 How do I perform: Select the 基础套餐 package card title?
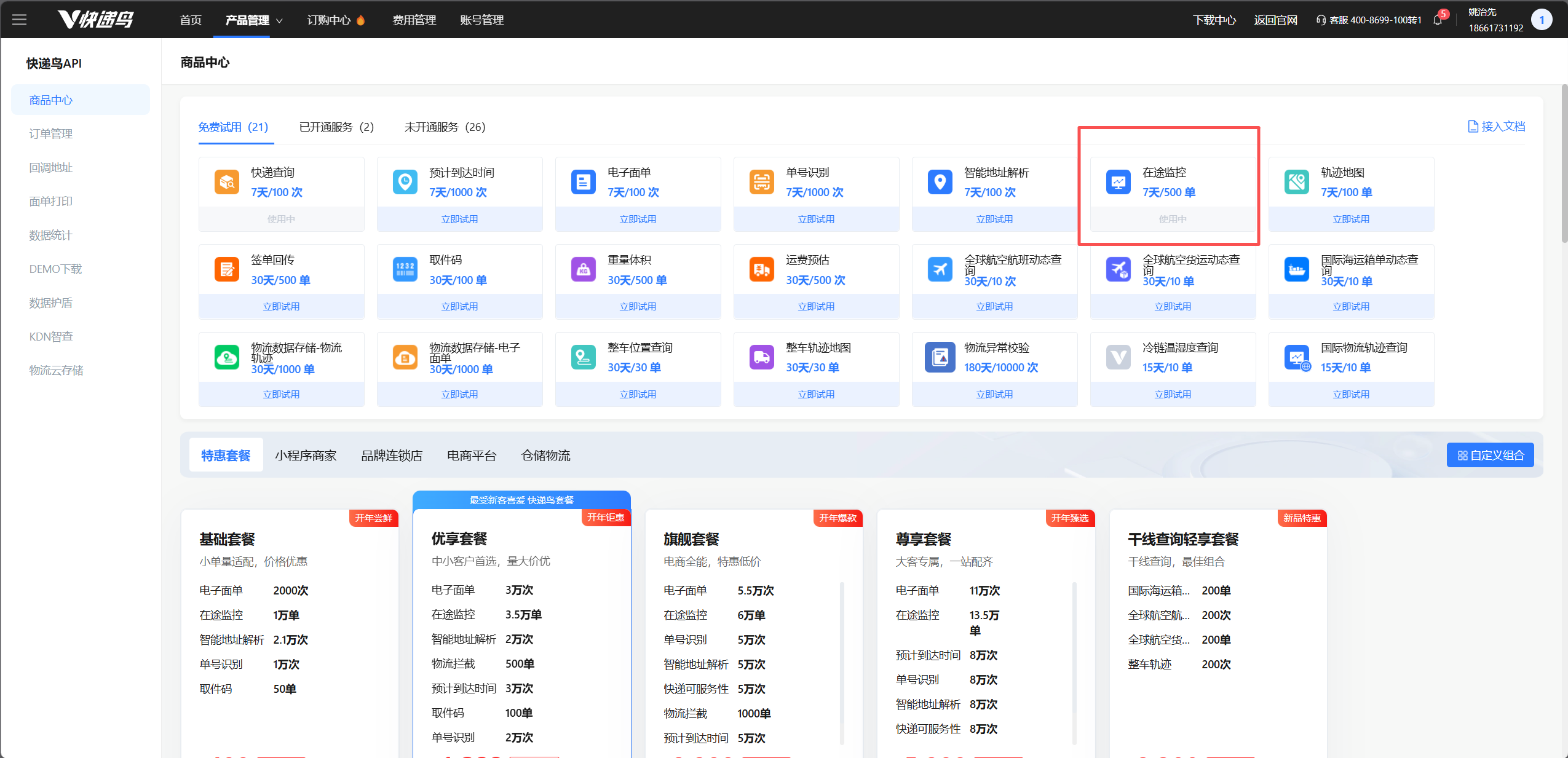pyautogui.click(x=227, y=539)
